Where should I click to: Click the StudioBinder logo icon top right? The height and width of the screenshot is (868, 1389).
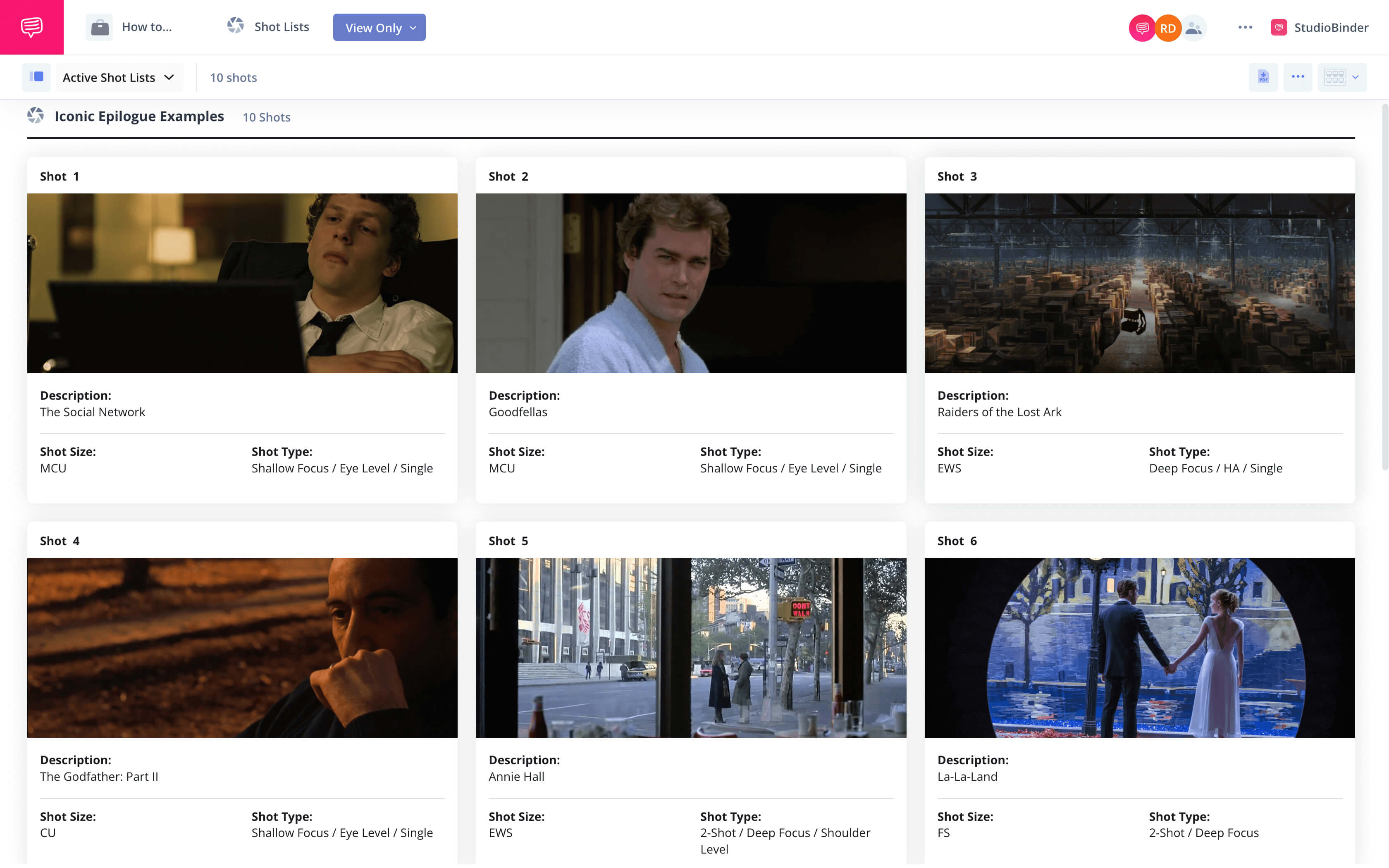1279,27
